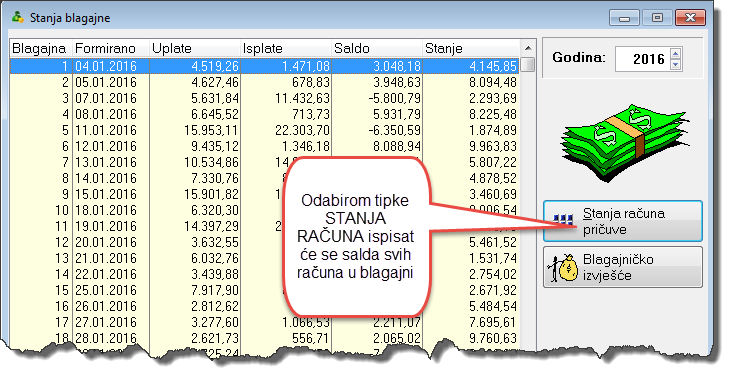Click the Uplate value 4.627,46
Image resolution: width=729 pixels, height=383 pixels.
215,82
